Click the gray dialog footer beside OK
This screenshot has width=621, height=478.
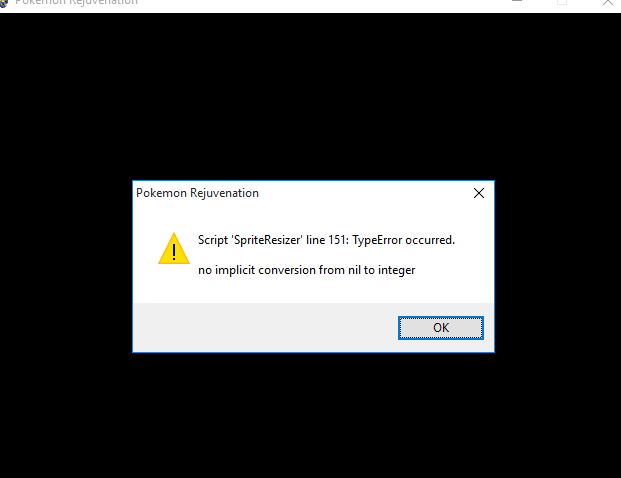pos(265,328)
